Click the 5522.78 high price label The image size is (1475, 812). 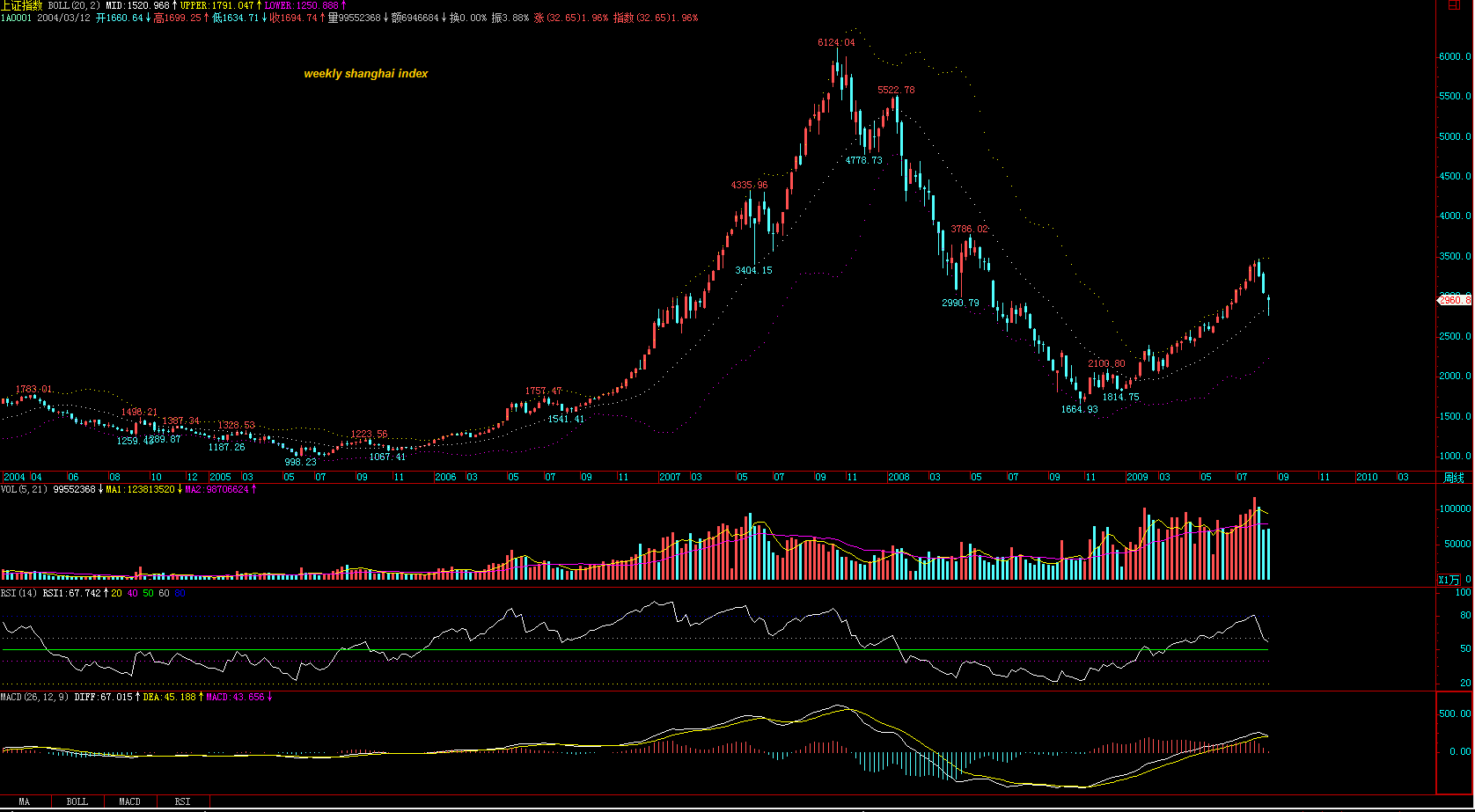[x=896, y=90]
